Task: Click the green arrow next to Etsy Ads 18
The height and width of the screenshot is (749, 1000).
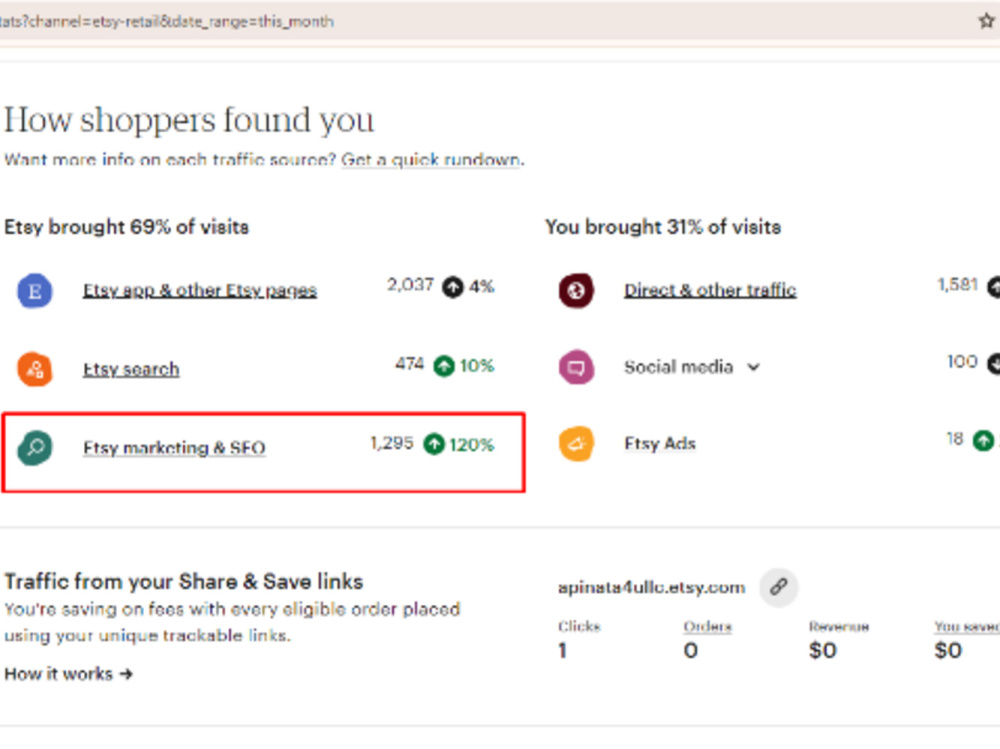Action: pyautogui.click(x=983, y=440)
